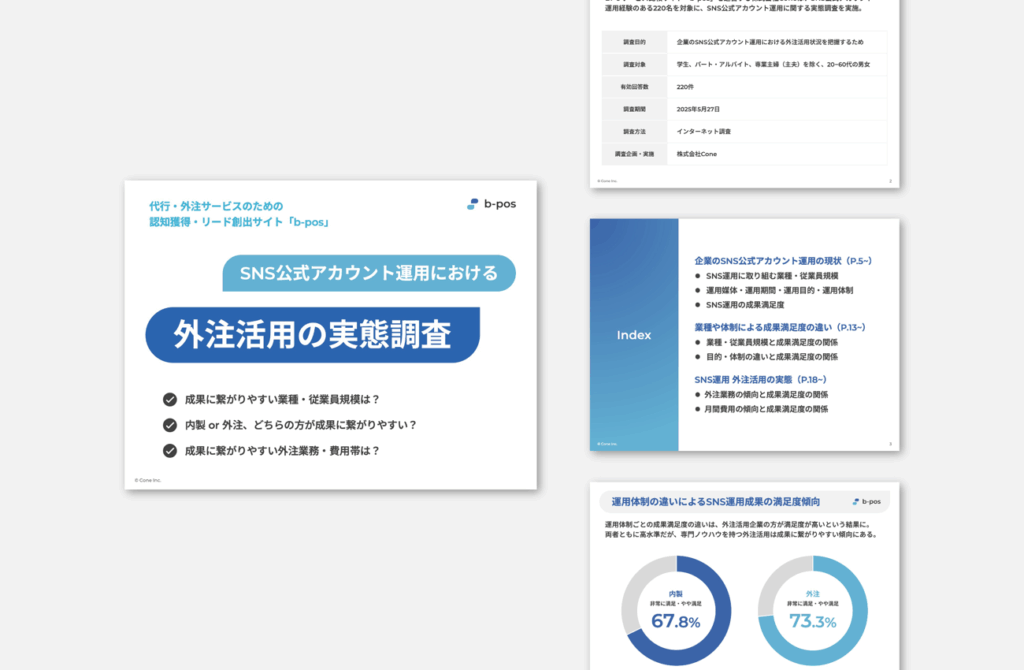
Task: Click title 運用体制の違いによるSNS運用成果の満足度傾向
Action: pyautogui.click(x=716, y=502)
